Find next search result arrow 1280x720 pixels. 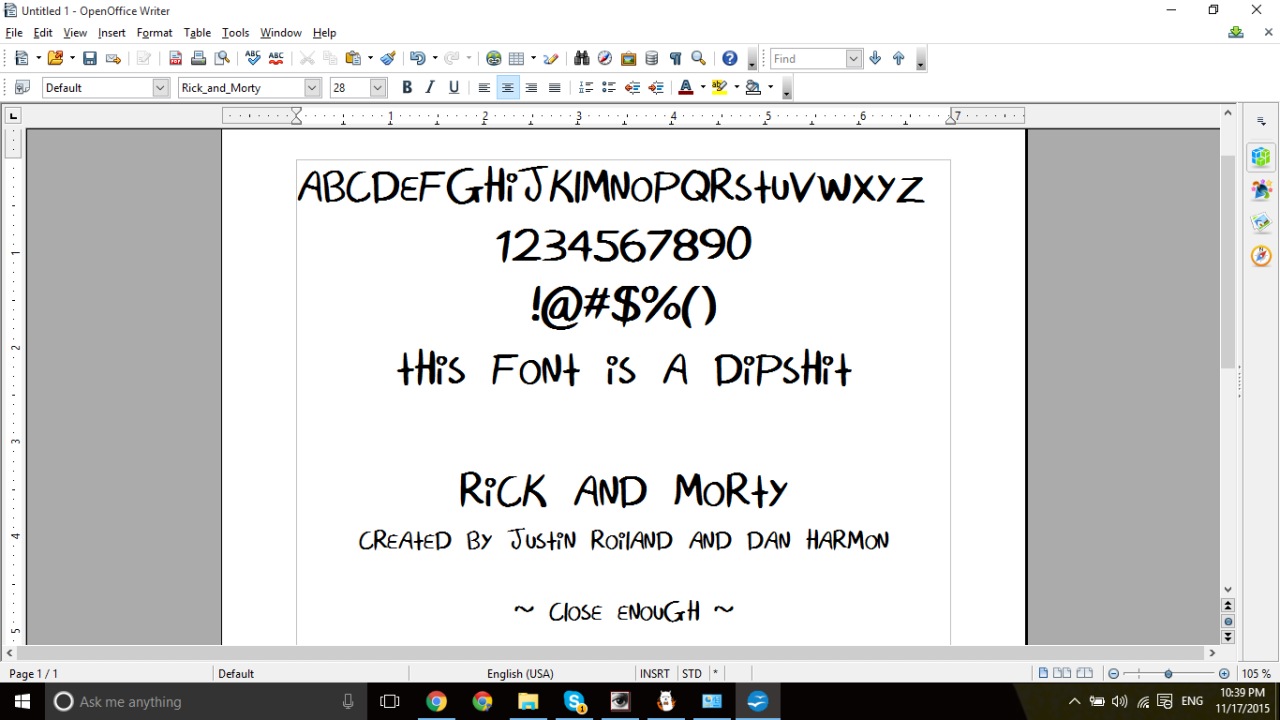(x=875, y=59)
